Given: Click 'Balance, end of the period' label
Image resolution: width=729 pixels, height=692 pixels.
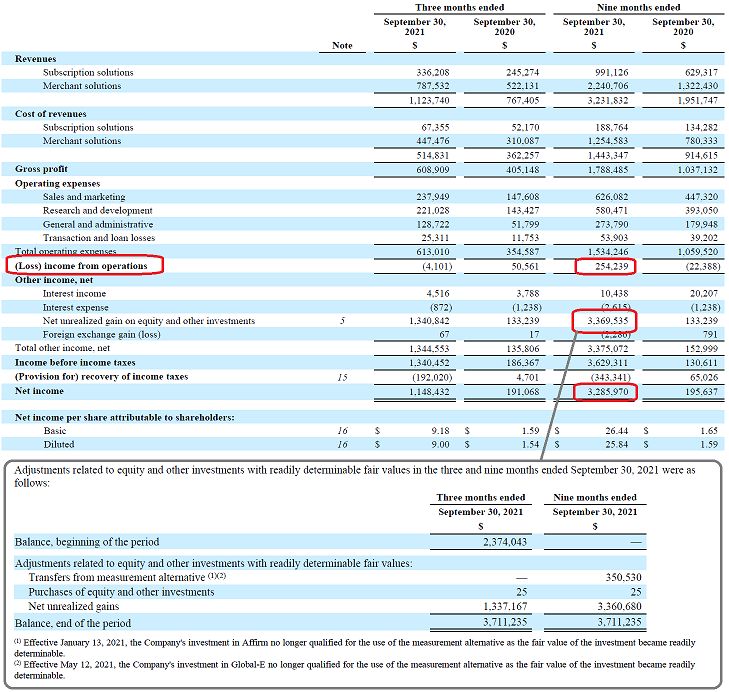Looking at the screenshot, I should [x=73, y=623].
